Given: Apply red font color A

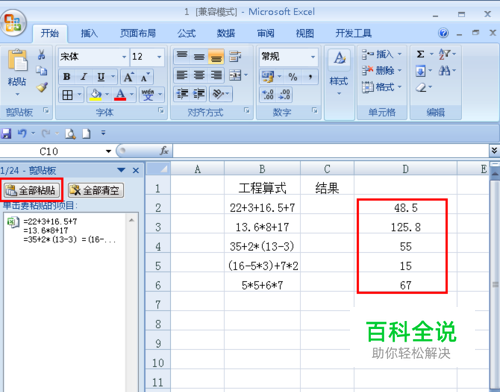Looking at the screenshot, I should click(120, 95).
